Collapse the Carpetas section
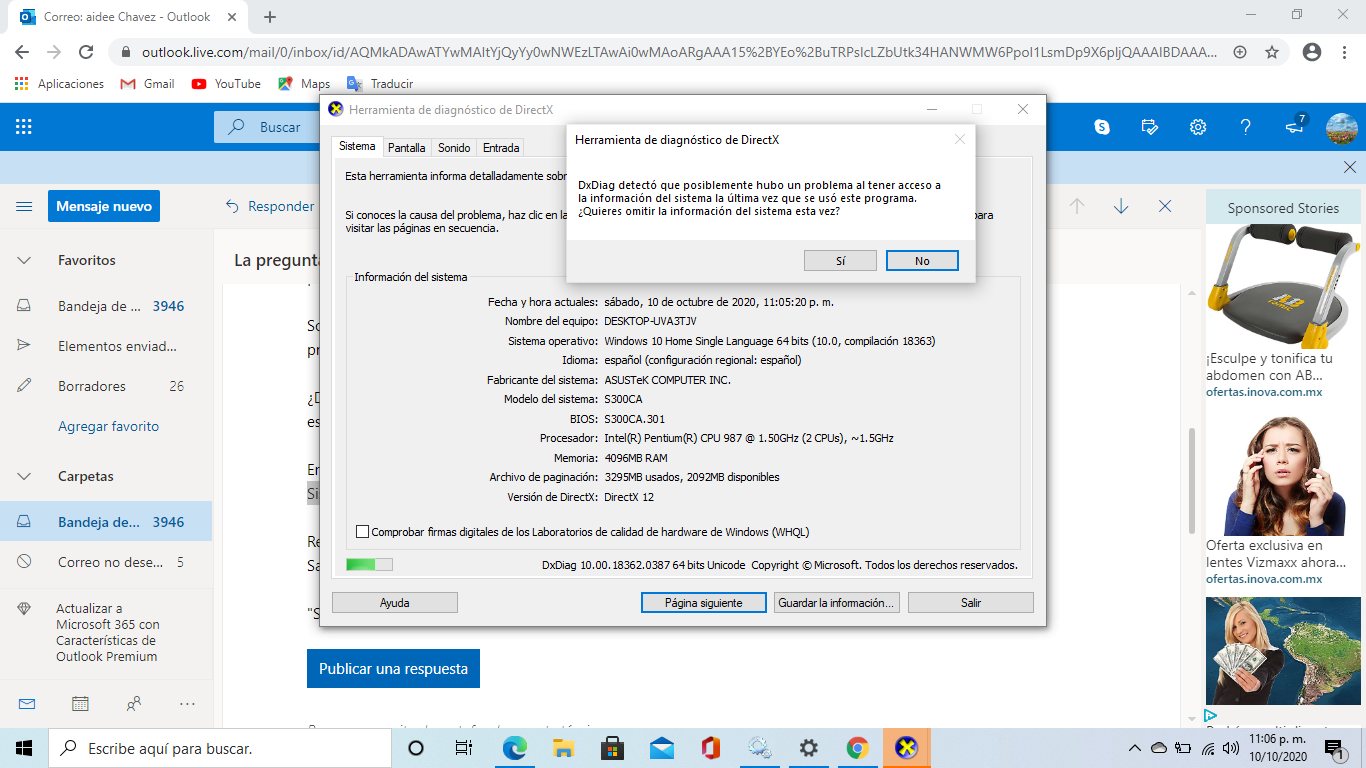The width and height of the screenshot is (1366, 768). tap(24, 477)
